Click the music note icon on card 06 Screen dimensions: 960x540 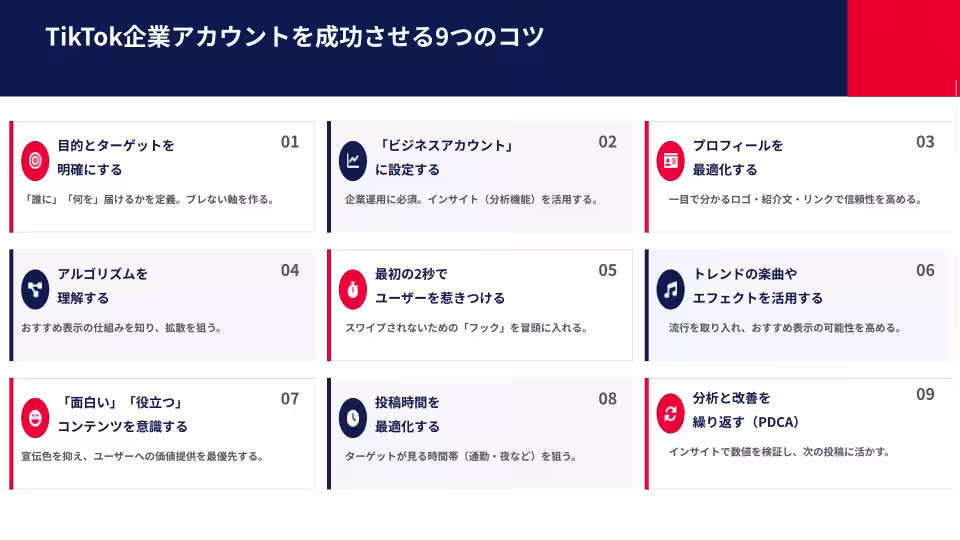click(x=670, y=289)
